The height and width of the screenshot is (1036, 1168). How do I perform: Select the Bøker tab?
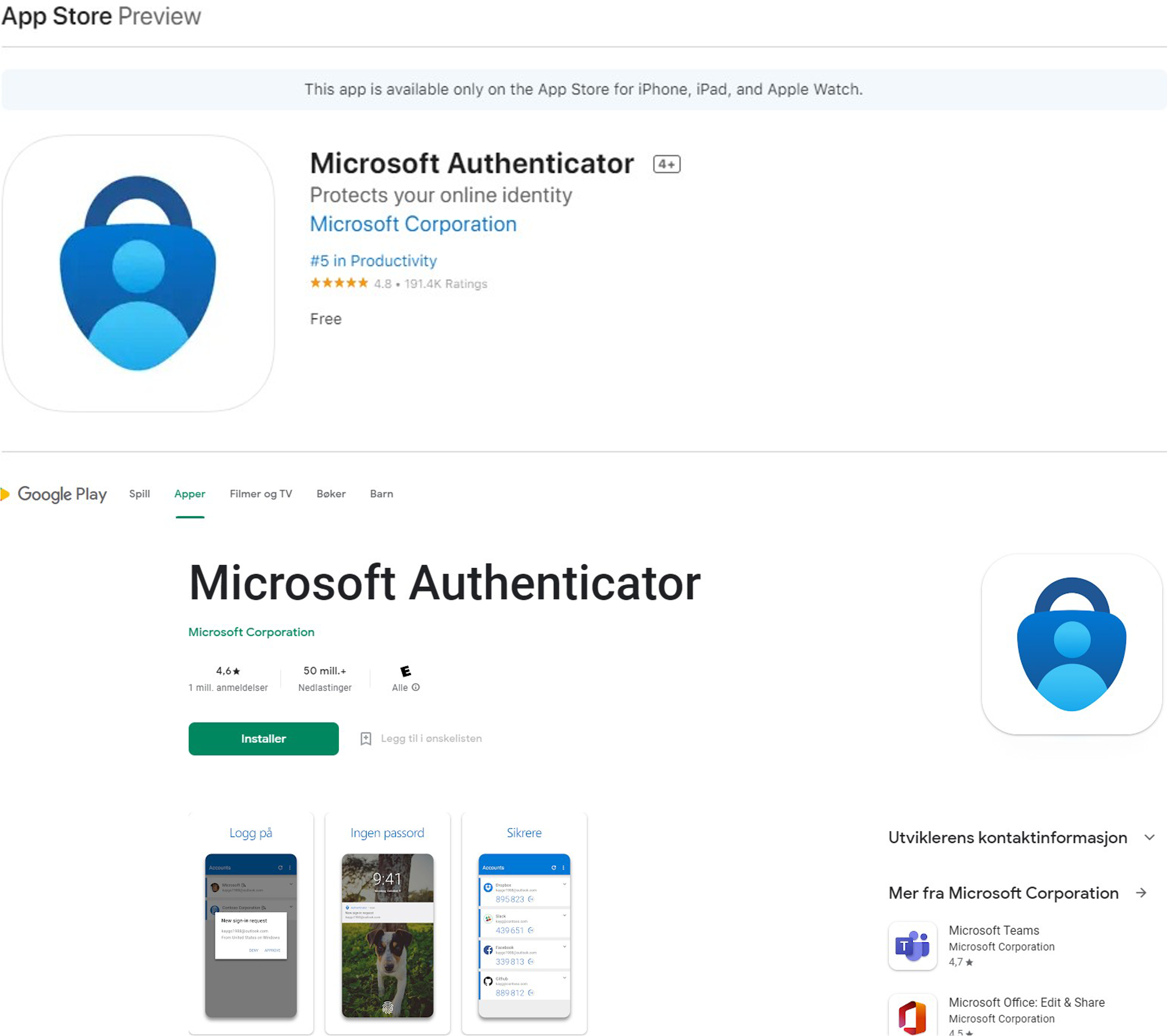pos(331,494)
